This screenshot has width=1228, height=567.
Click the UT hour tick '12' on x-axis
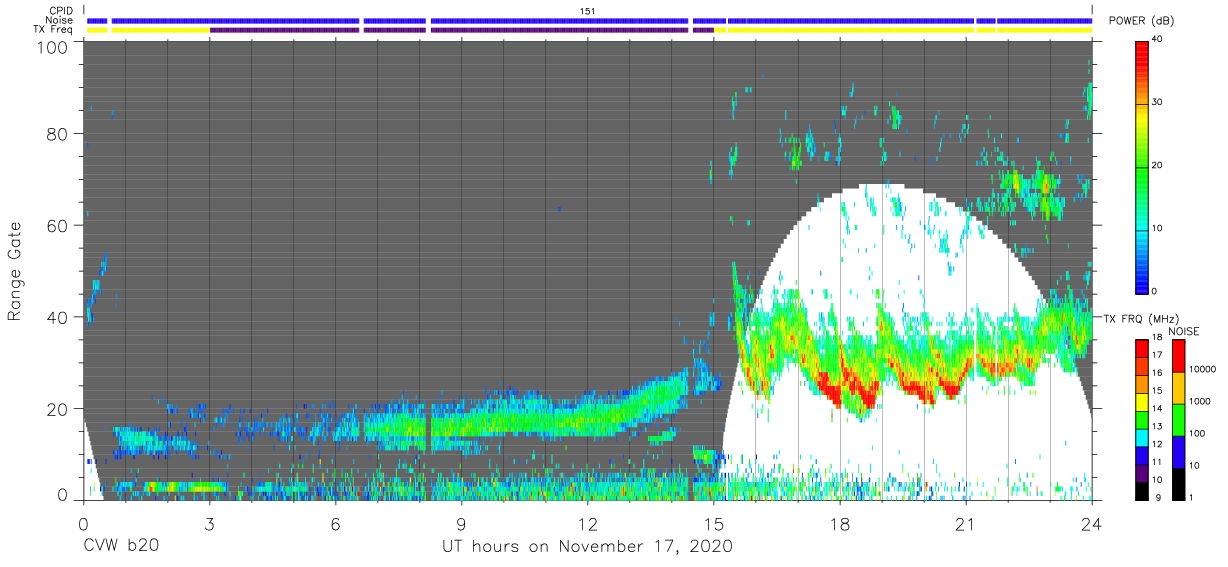[x=587, y=523]
